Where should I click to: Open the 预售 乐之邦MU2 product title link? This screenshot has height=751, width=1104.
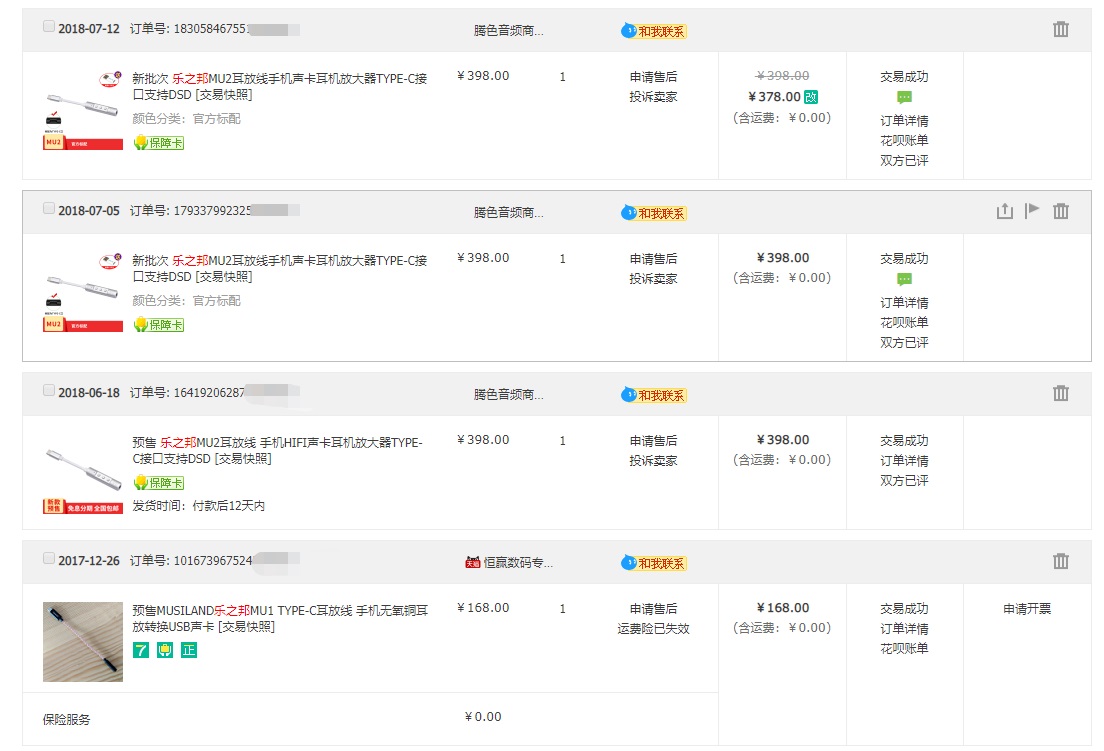tap(278, 450)
